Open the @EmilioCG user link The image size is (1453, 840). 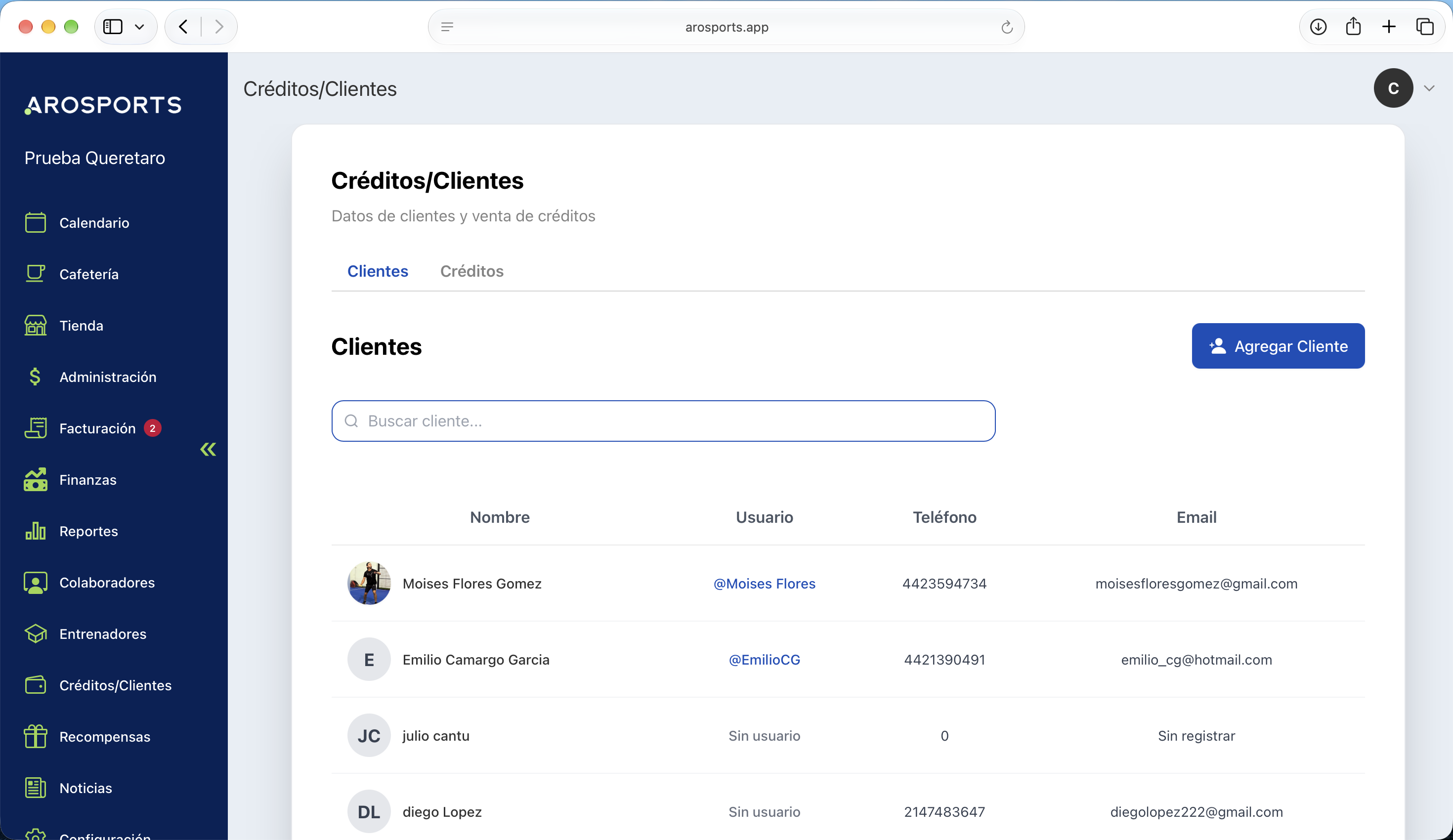pyautogui.click(x=764, y=660)
